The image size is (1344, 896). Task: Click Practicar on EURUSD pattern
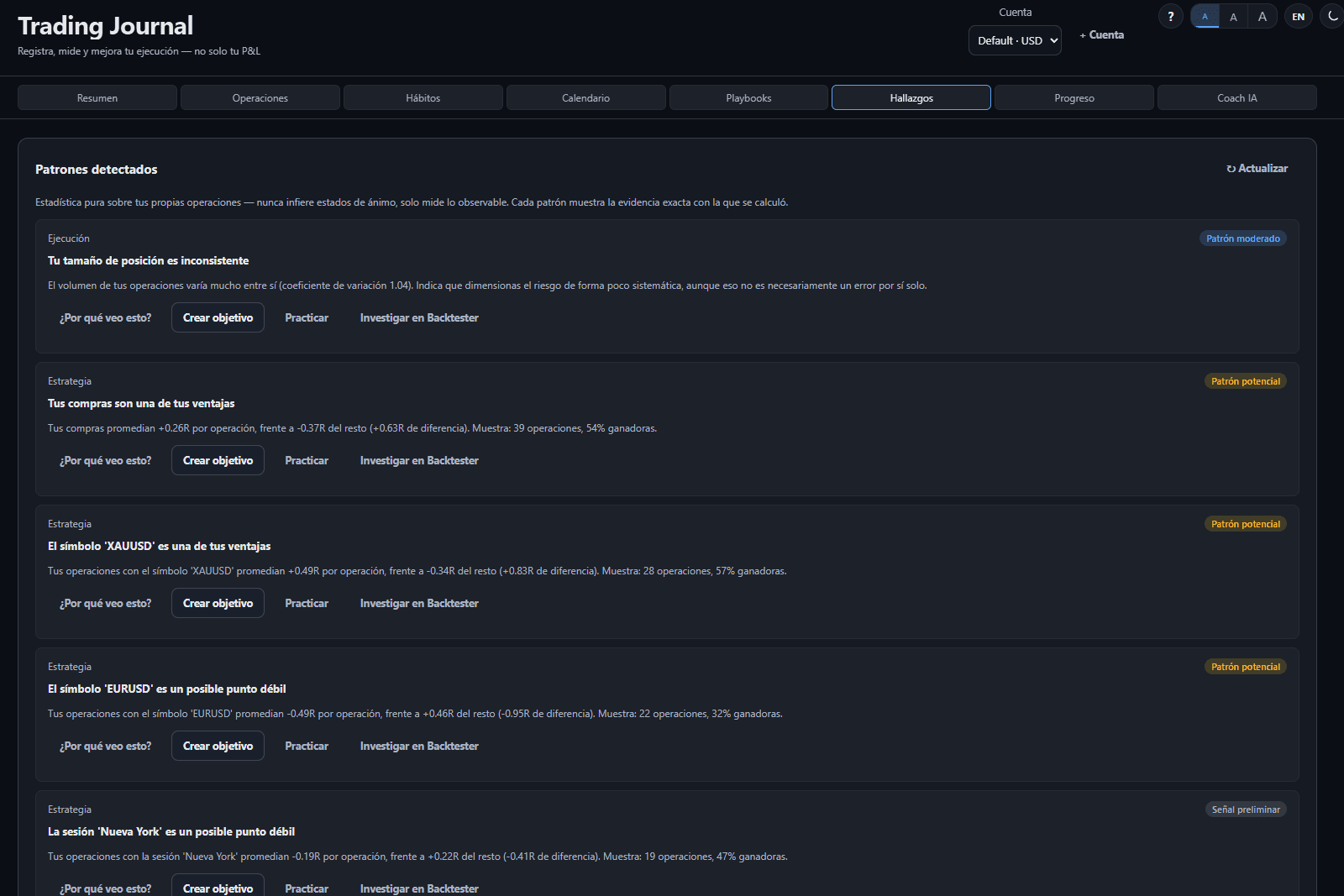coord(307,746)
